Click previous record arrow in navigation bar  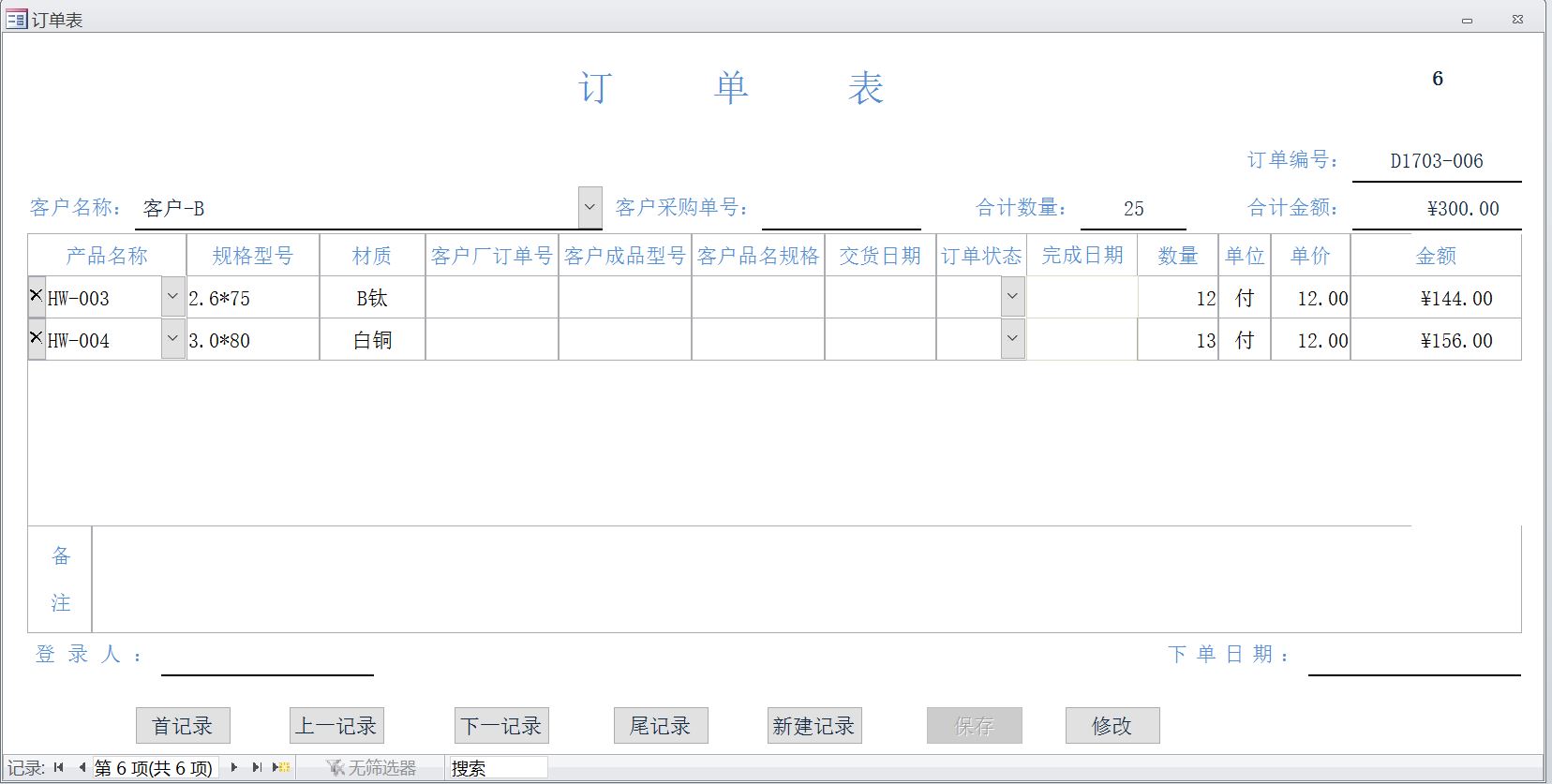pyautogui.click(x=82, y=768)
